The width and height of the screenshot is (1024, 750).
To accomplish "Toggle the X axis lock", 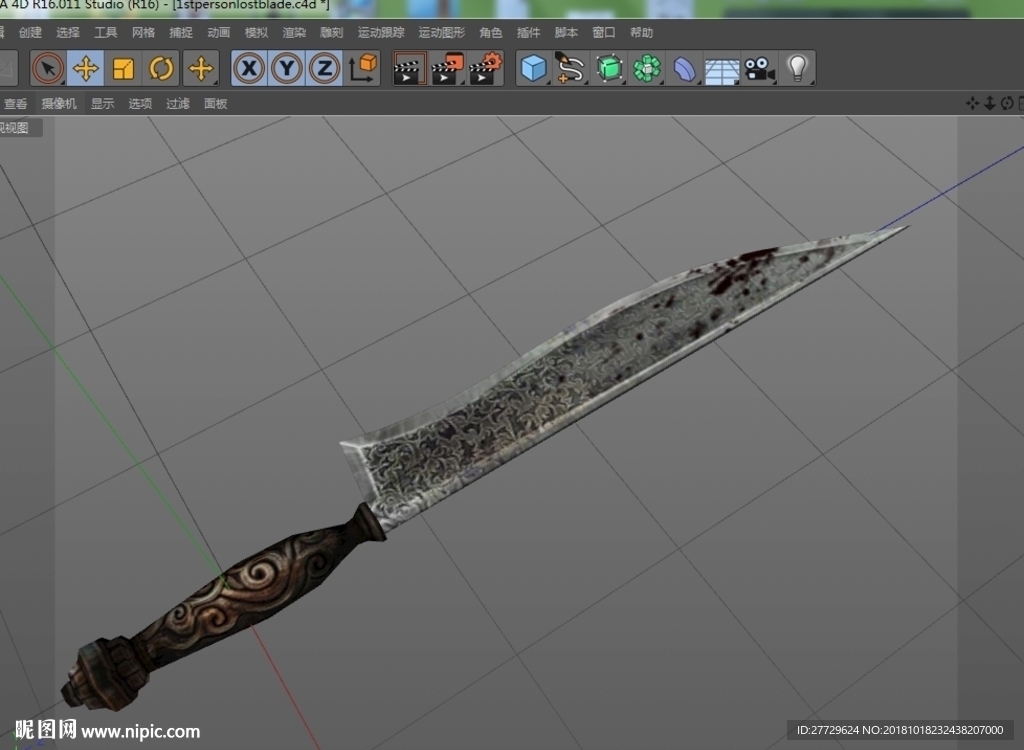I will click(x=249, y=68).
